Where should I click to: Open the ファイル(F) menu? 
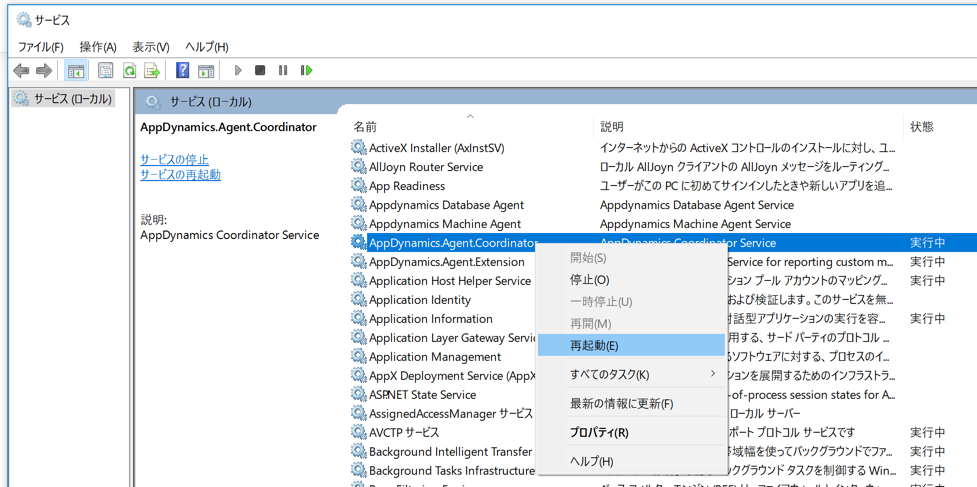pyautogui.click(x=41, y=47)
